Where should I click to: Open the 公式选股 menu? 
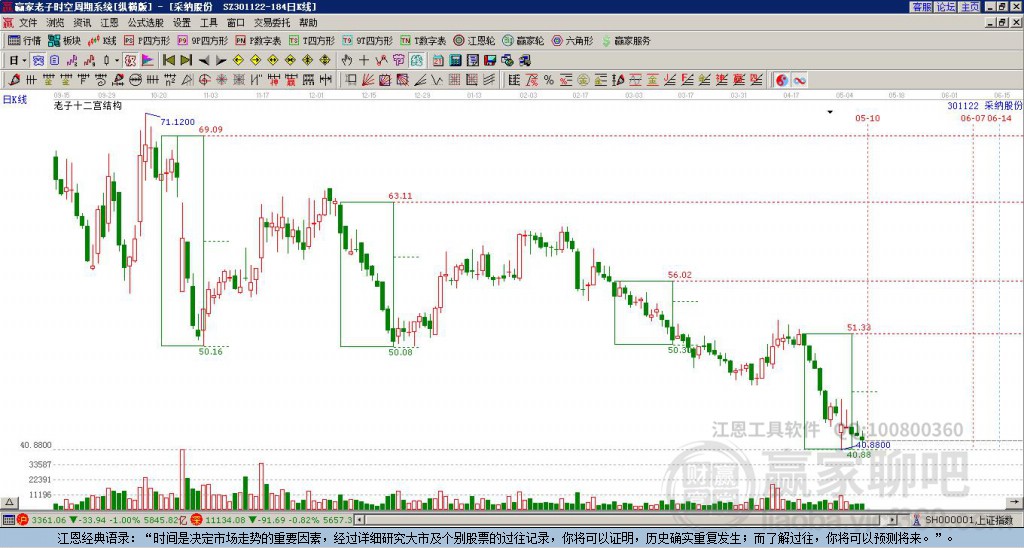click(146, 23)
